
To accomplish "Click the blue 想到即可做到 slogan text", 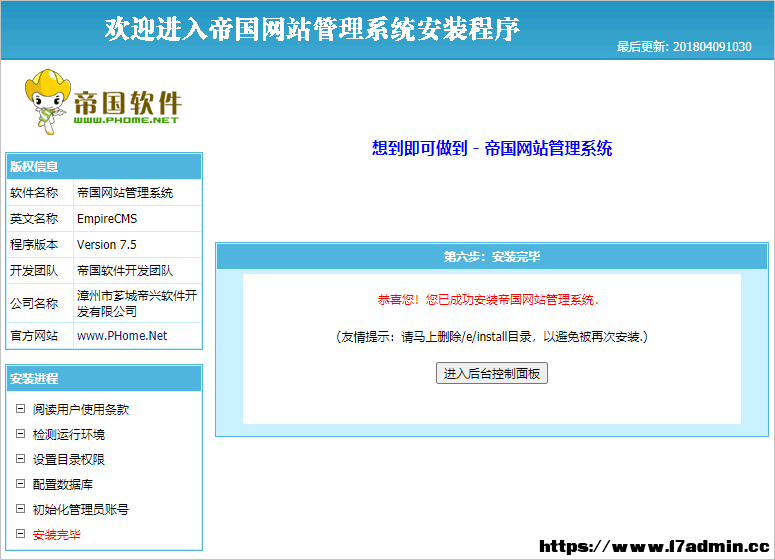I will pos(420,148).
